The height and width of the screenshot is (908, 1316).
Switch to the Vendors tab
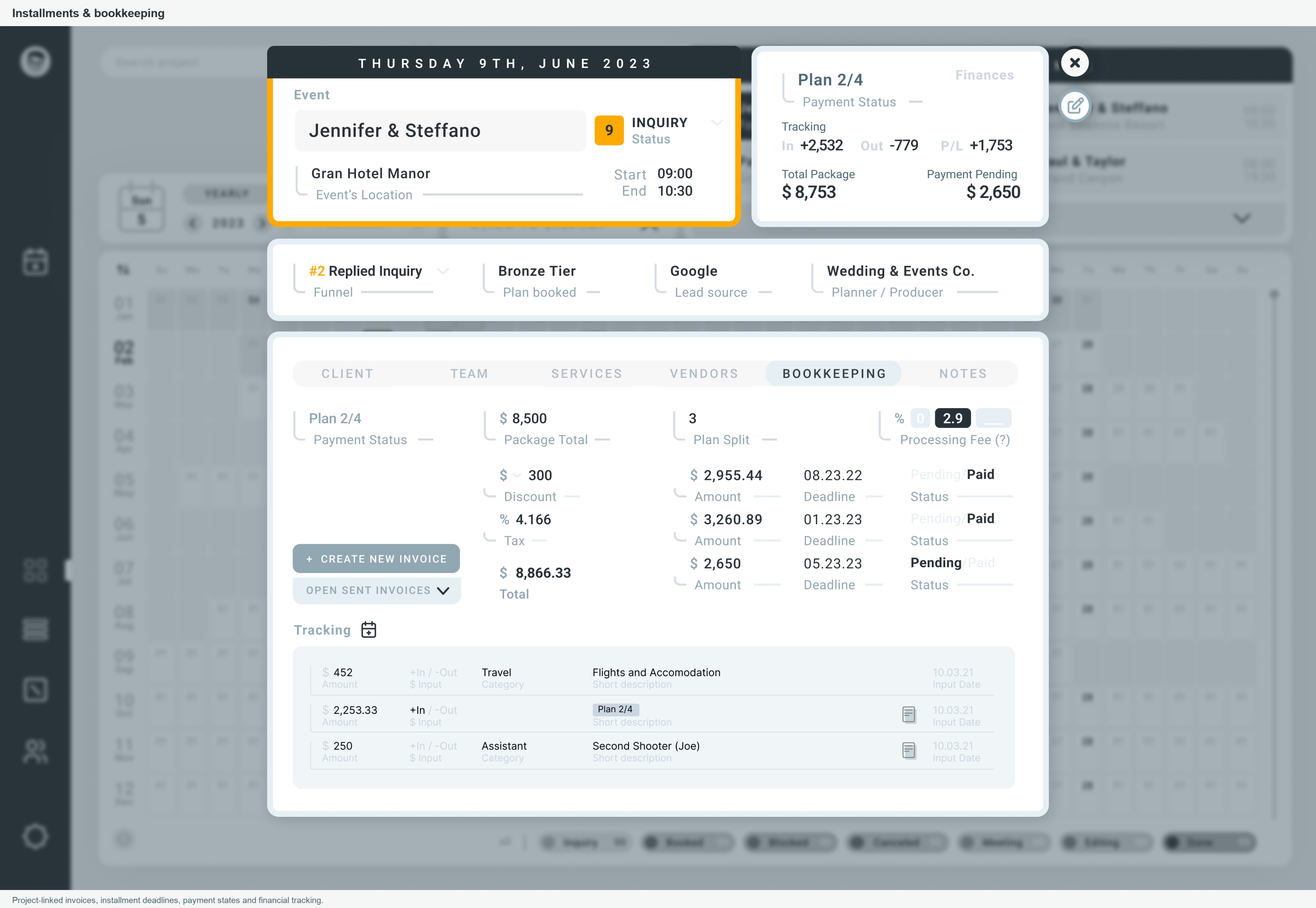click(704, 374)
